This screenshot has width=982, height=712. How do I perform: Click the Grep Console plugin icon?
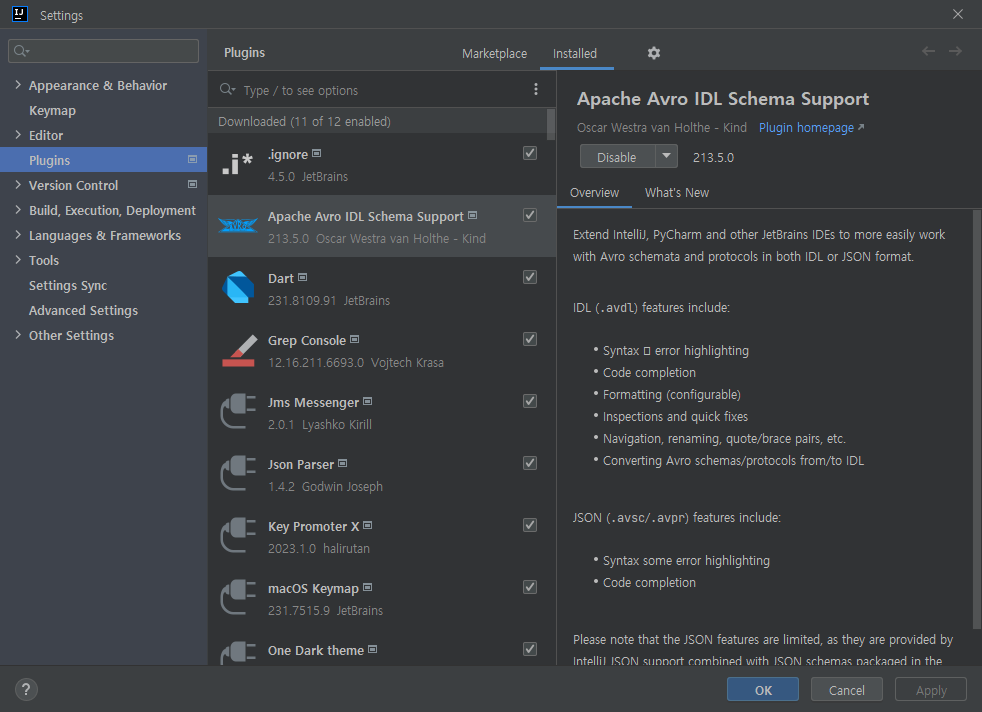(239, 350)
